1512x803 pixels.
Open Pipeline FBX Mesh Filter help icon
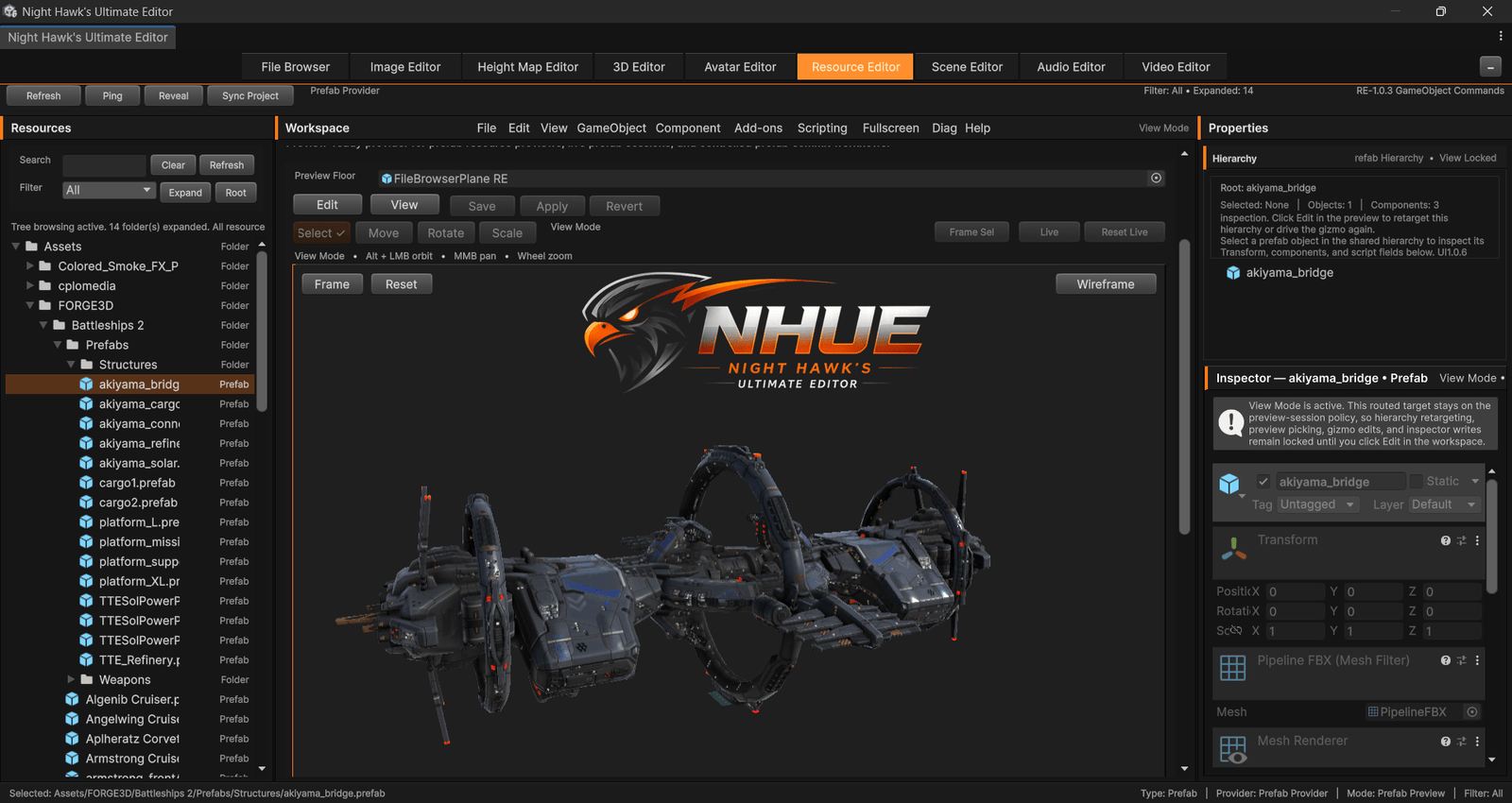pos(1445,660)
